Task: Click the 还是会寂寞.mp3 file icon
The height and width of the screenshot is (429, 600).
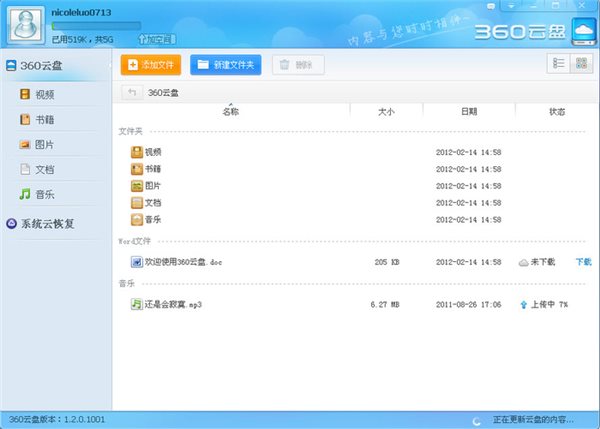Action: [x=137, y=304]
